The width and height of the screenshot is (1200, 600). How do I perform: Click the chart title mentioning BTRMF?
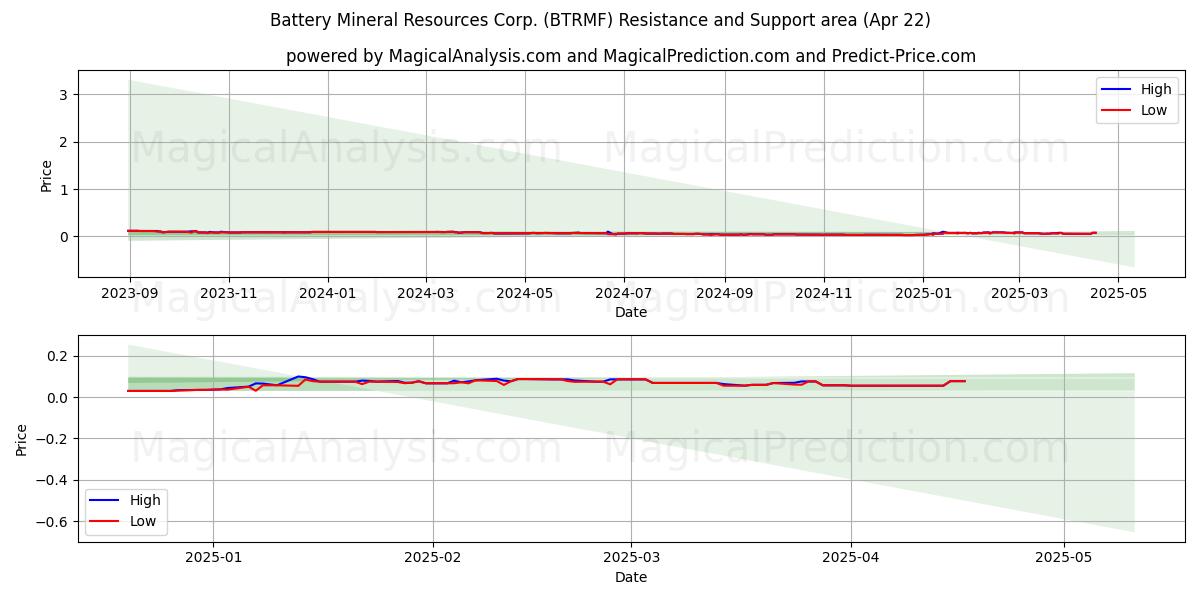pyautogui.click(x=600, y=20)
